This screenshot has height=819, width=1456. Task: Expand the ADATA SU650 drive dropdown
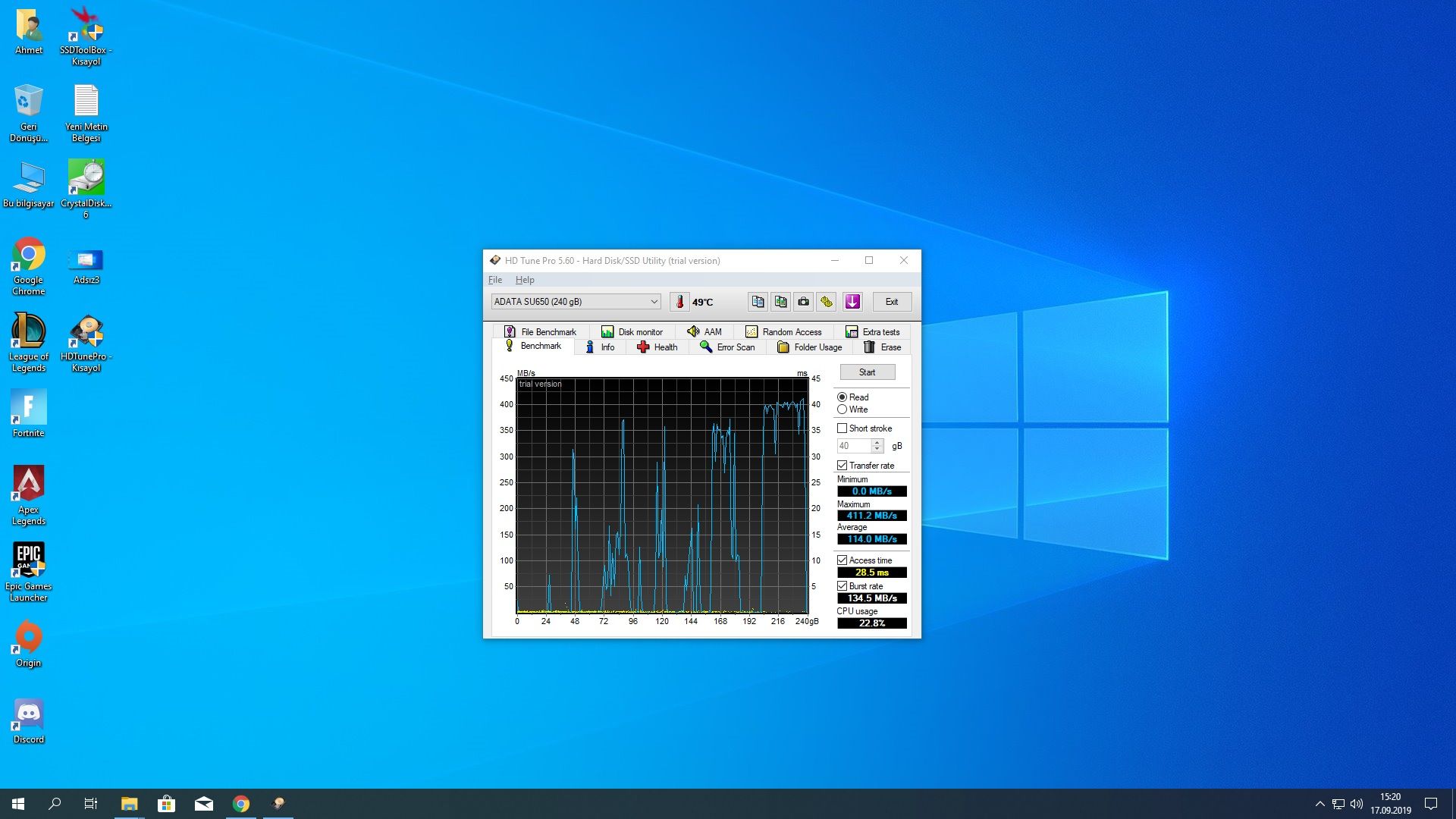click(654, 302)
